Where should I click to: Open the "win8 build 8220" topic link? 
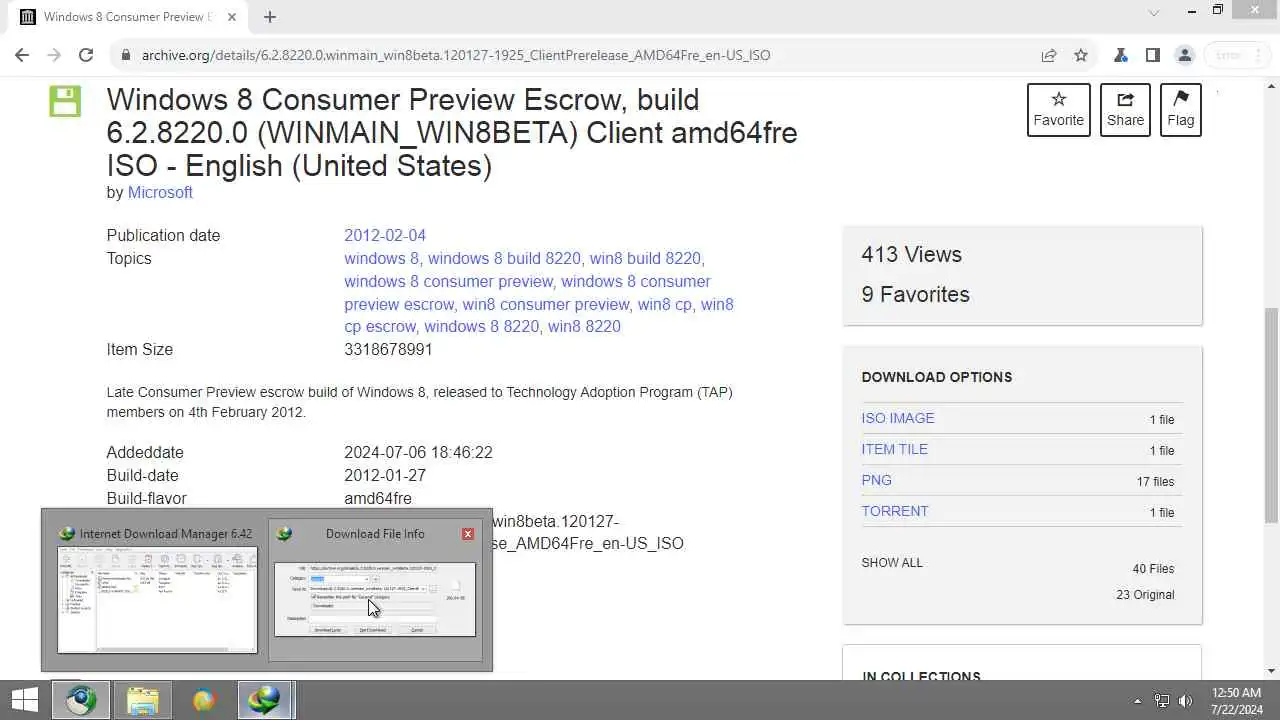(646, 258)
